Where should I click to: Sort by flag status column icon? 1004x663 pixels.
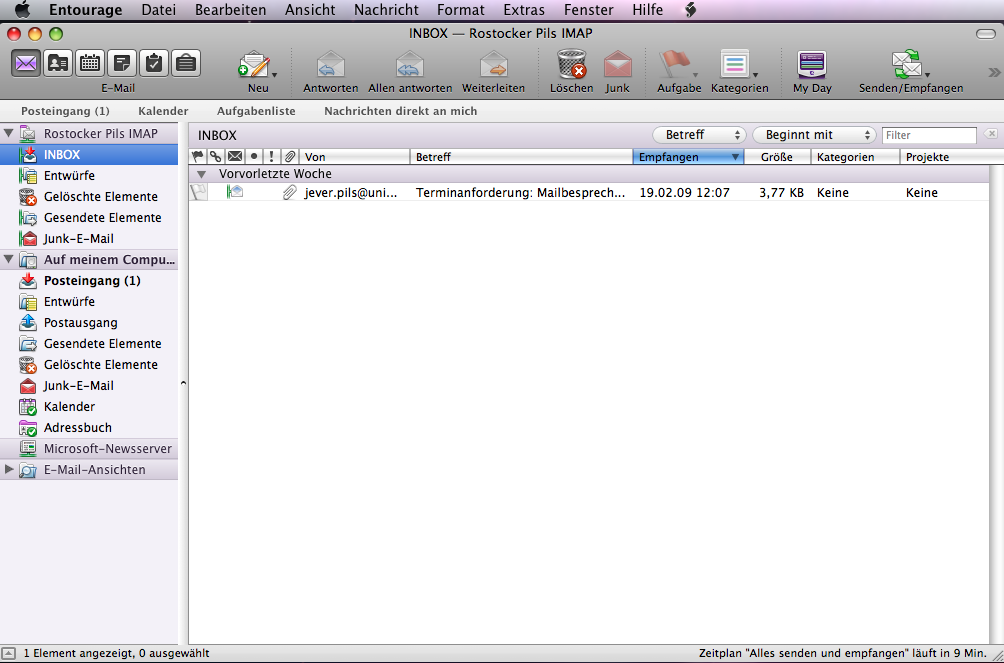198,157
